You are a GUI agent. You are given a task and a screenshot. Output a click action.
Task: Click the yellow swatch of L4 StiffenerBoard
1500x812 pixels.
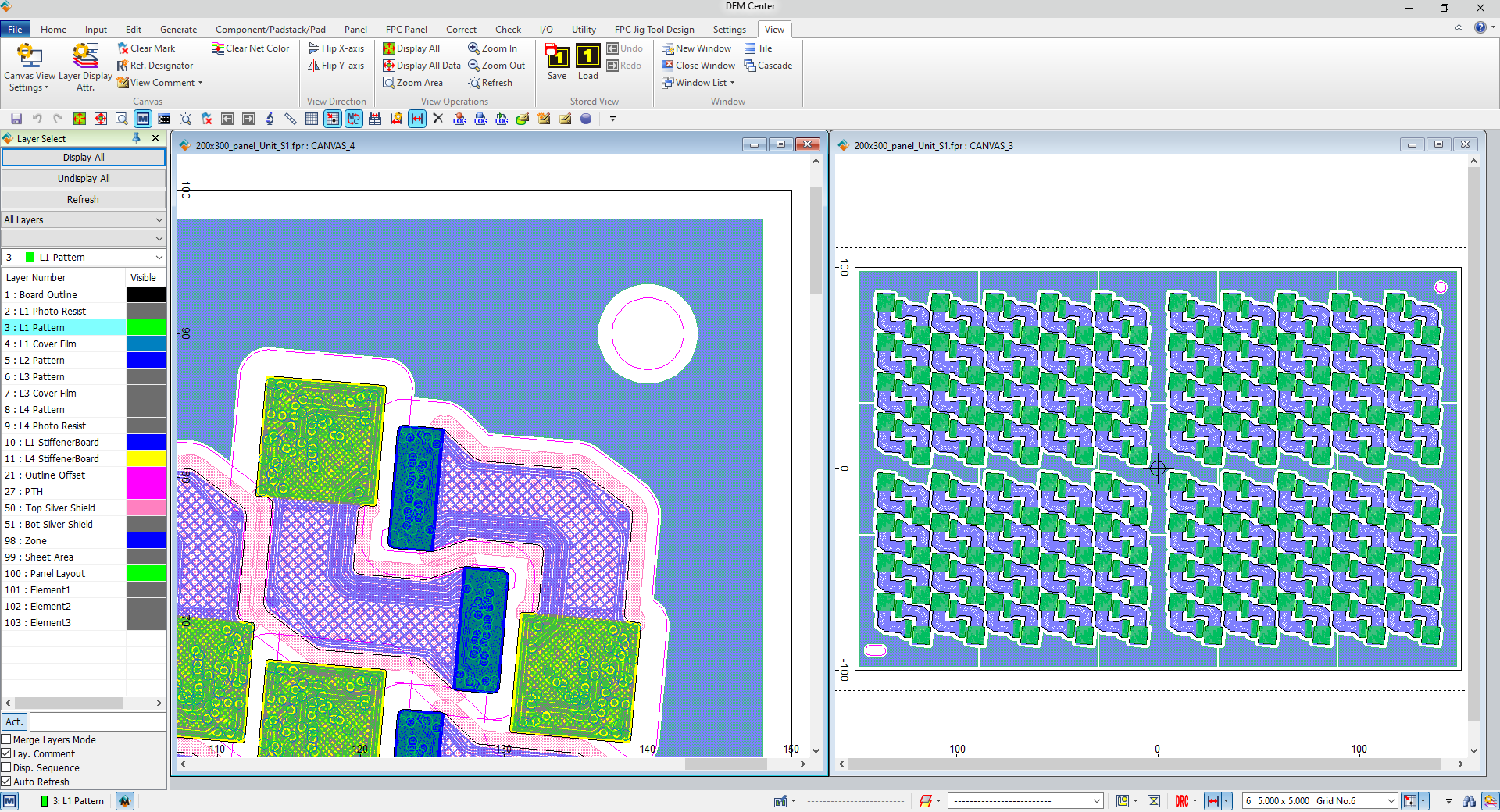(146, 458)
